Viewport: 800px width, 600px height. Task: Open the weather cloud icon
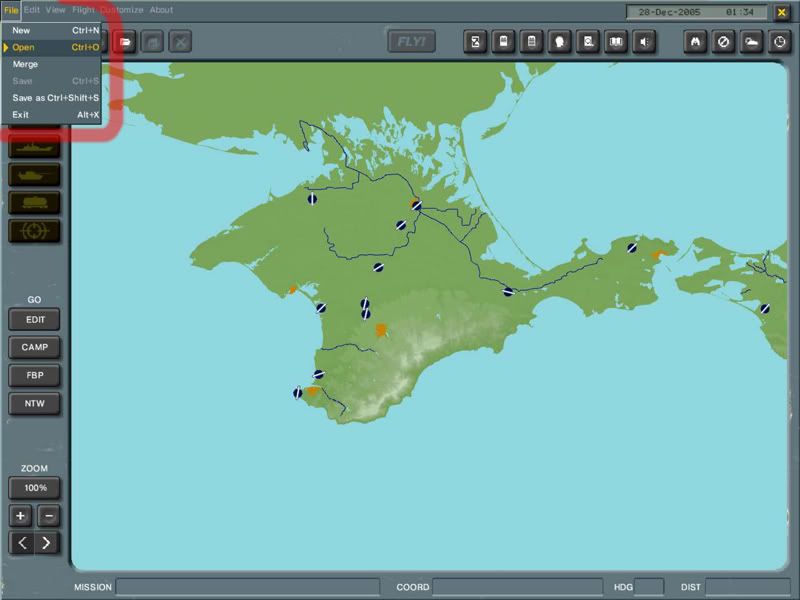[751, 42]
